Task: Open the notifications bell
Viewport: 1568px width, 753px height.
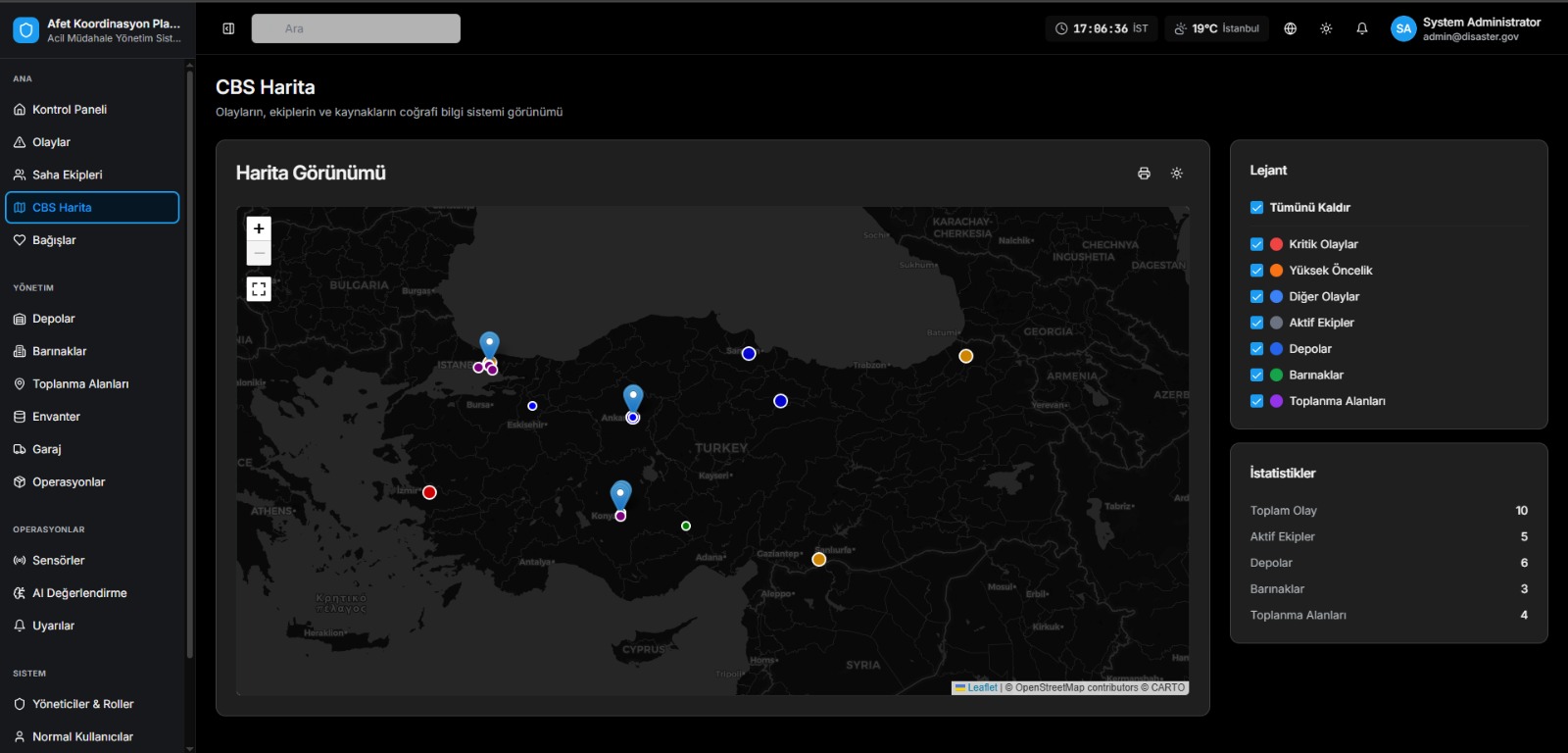Action: (x=1362, y=28)
